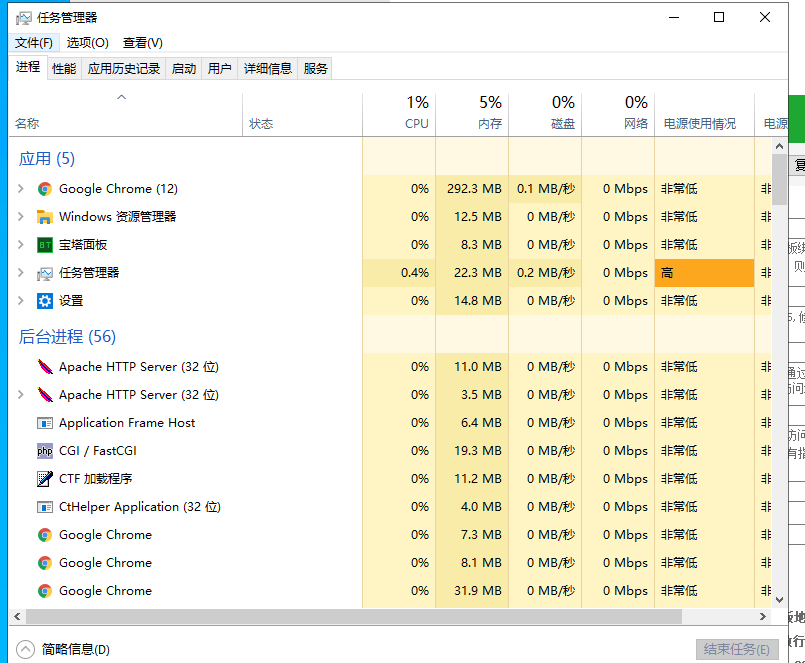805x663 pixels.
Task: Sort by the 网络 column header
Action: coord(618,114)
